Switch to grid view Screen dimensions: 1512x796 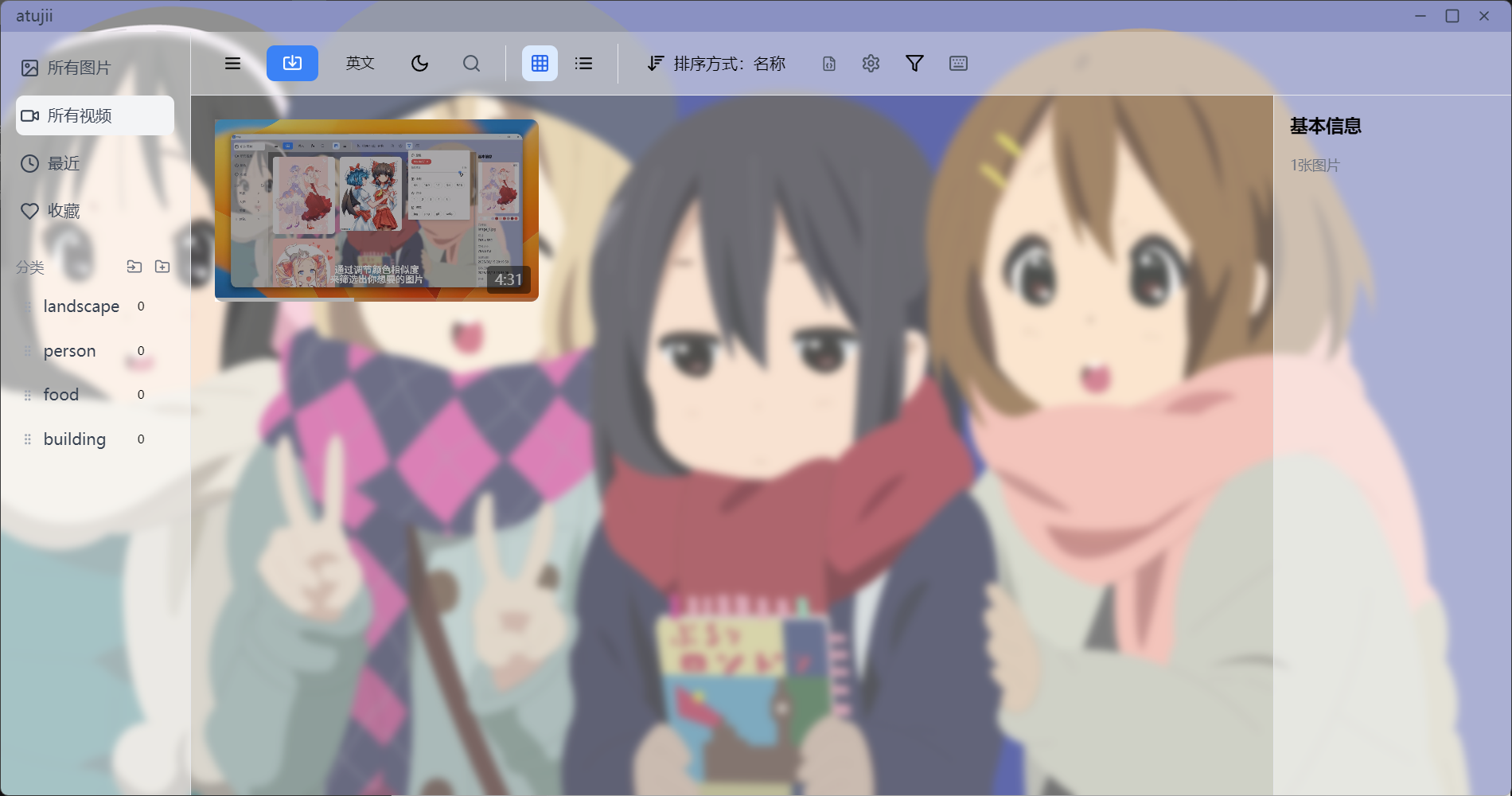[540, 64]
